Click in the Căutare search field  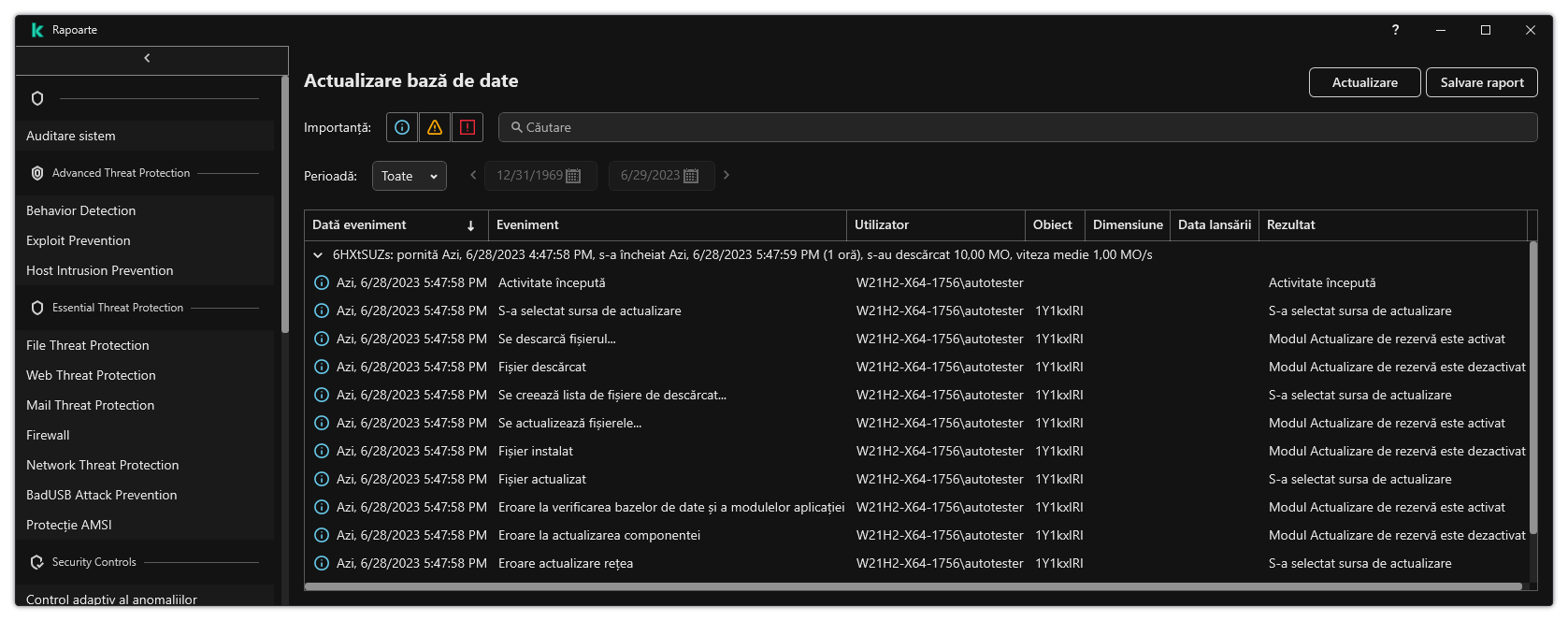pyautogui.click(x=1017, y=127)
